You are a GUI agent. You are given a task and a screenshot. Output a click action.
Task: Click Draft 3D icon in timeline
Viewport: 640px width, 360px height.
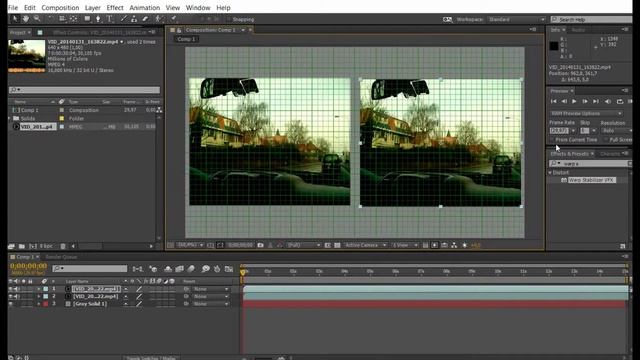(153, 269)
